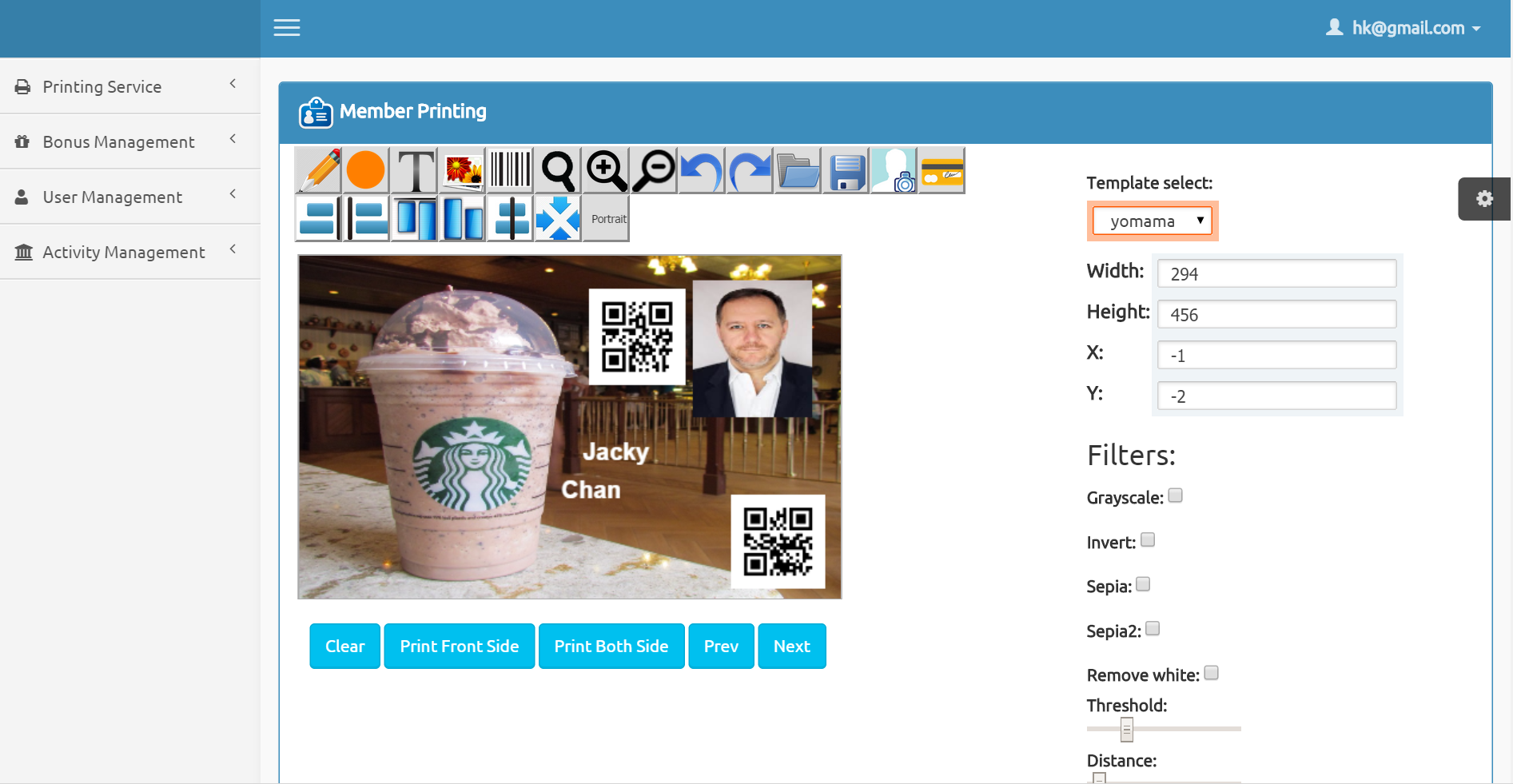Click the Y position input field
This screenshot has height=784, width=1513.
(x=1276, y=396)
